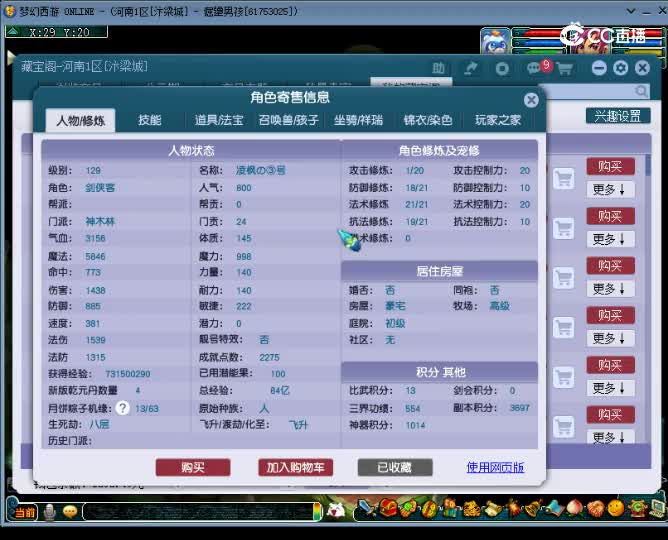The width and height of the screenshot is (668, 540).
Task: Click the 兴趣设置 button
Action: tap(618, 116)
